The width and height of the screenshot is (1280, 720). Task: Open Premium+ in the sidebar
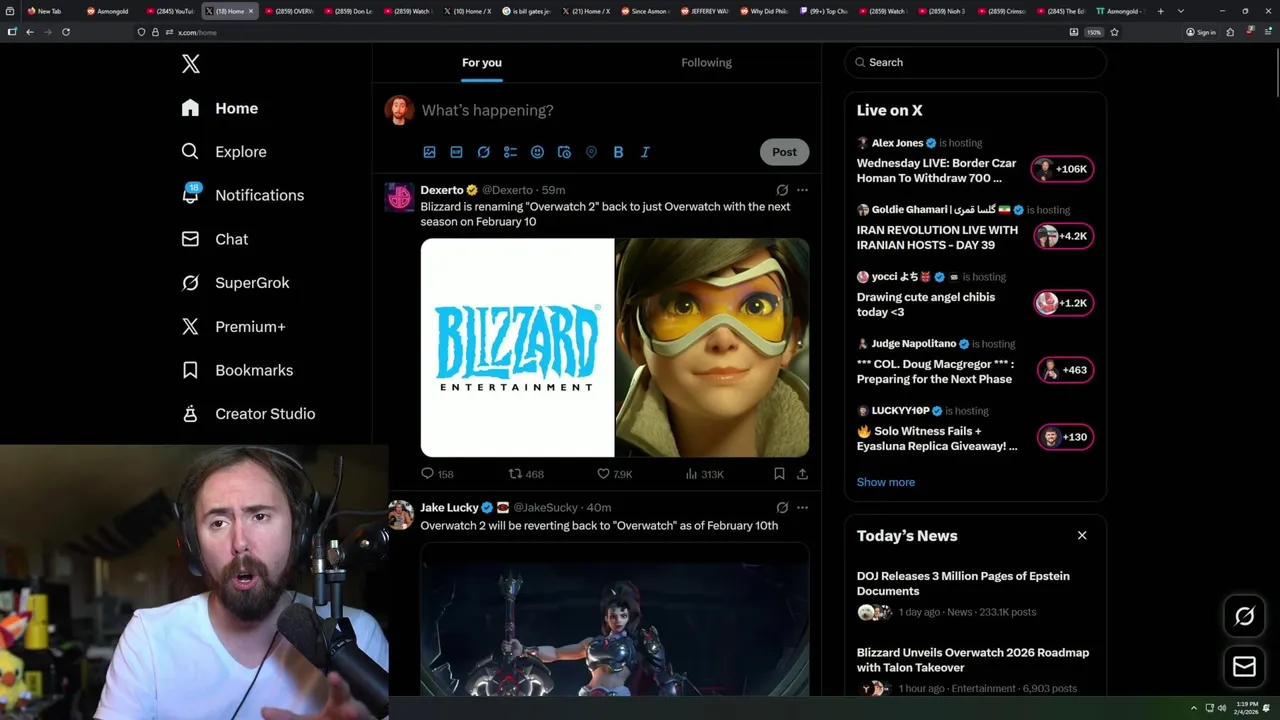pyautogui.click(x=233, y=326)
